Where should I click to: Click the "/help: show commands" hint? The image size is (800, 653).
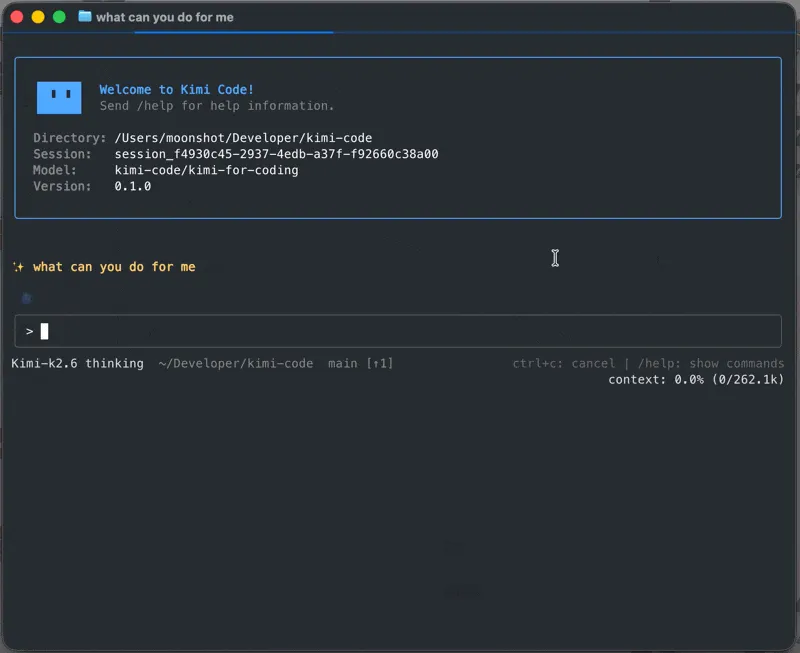click(x=711, y=363)
